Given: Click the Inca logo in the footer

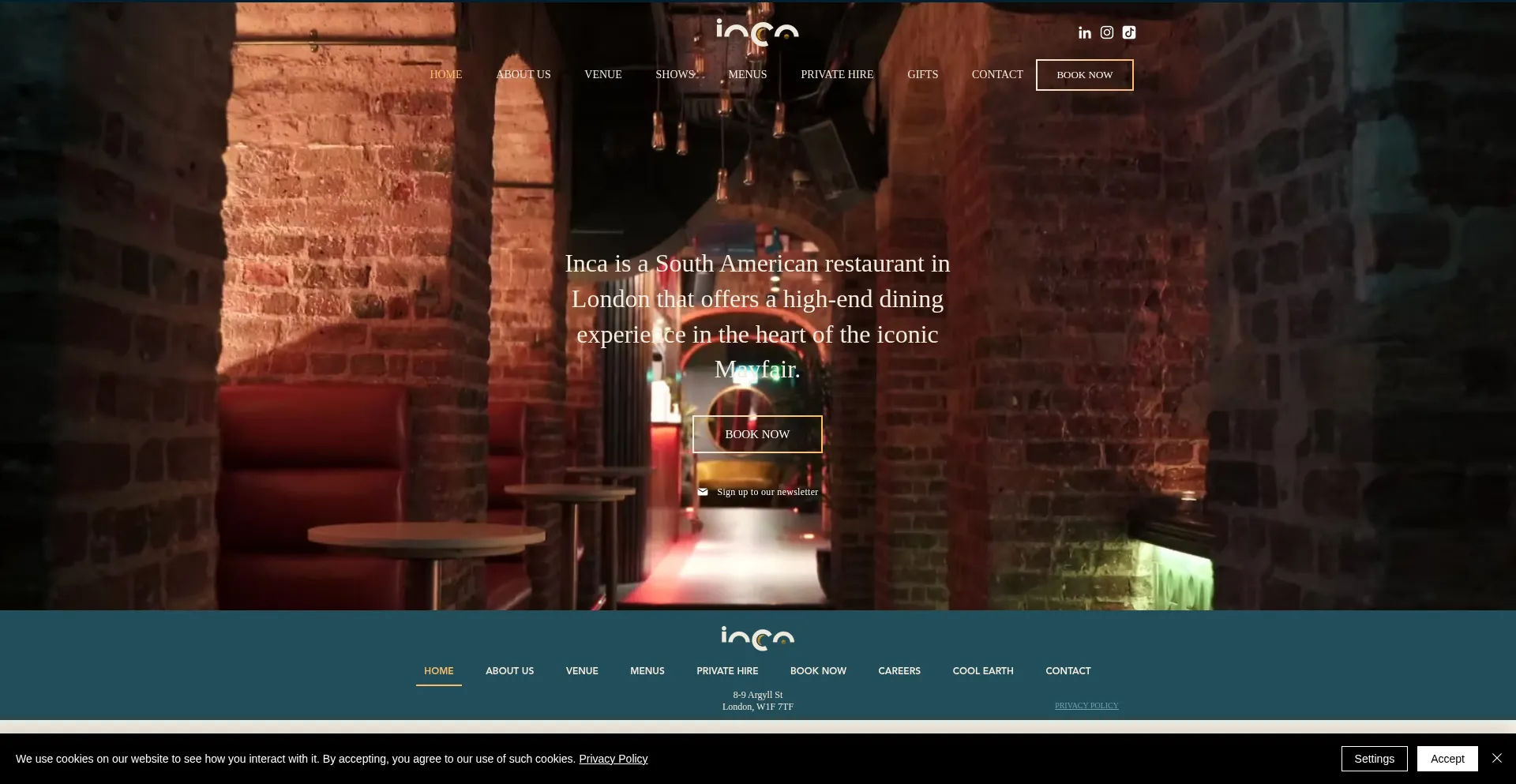Looking at the screenshot, I should (757, 637).
